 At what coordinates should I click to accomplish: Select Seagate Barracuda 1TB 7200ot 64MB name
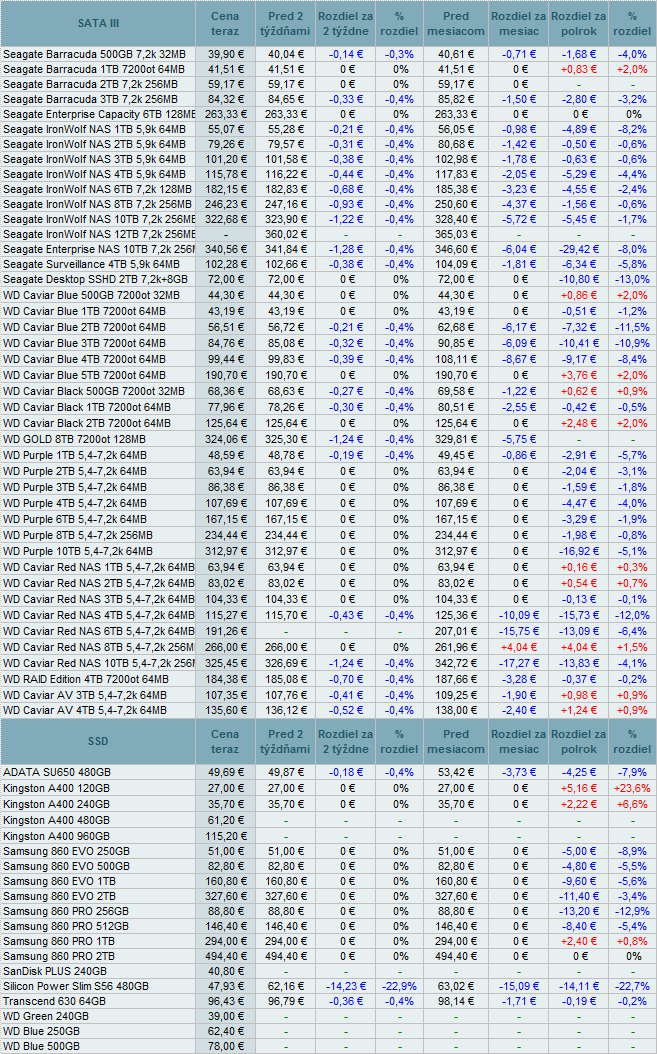(94, 69)
